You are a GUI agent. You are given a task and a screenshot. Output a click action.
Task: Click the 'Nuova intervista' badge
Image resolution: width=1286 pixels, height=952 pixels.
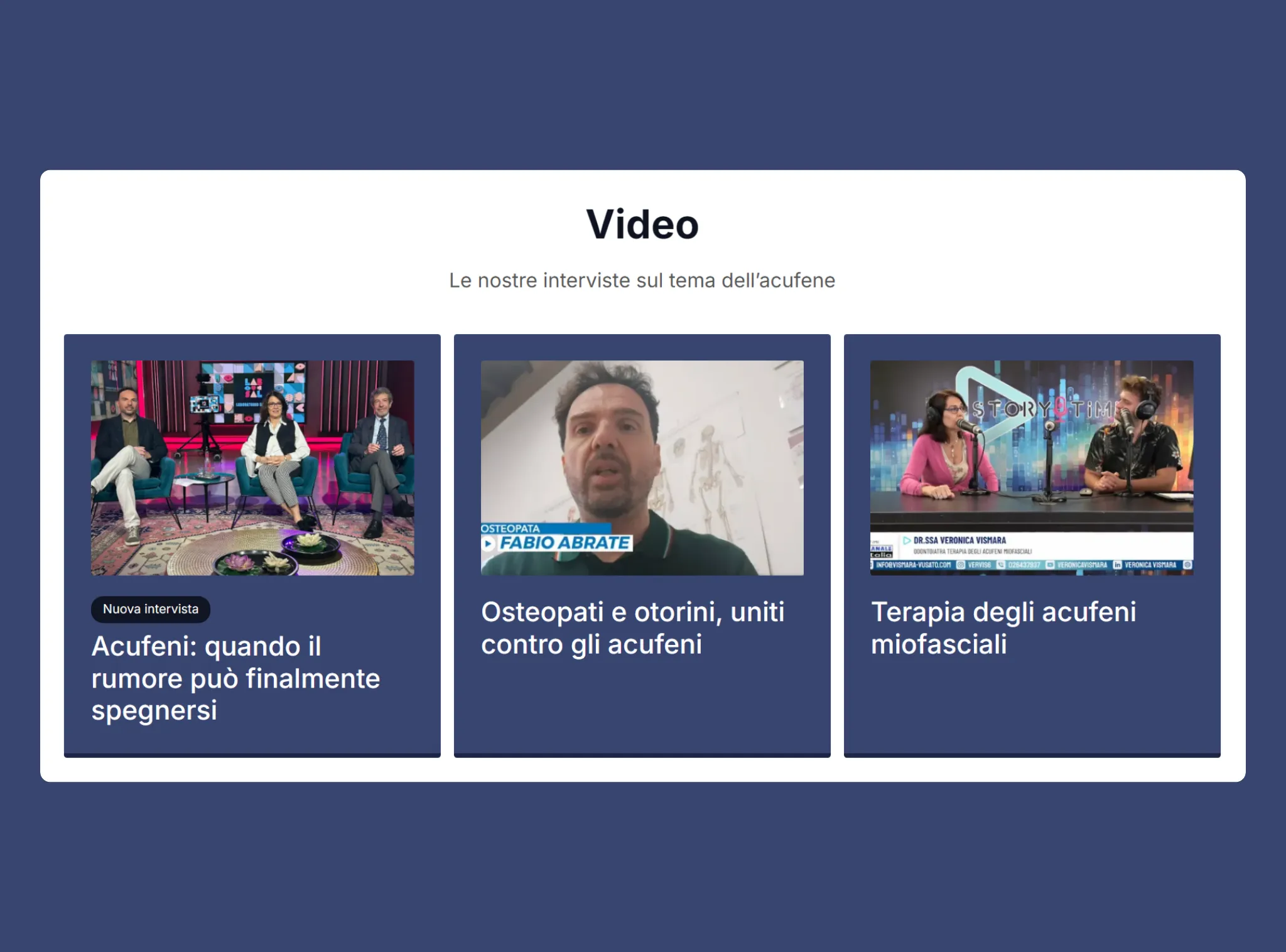coord(151,609)
